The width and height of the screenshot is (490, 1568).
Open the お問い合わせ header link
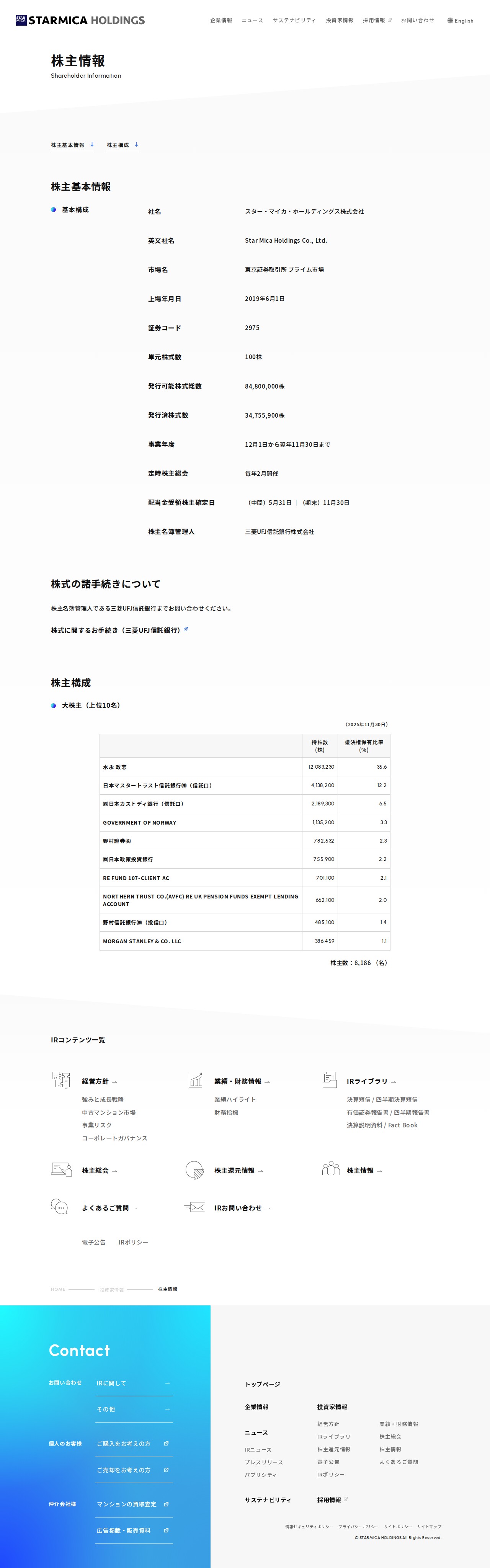(x=418, y=20)
